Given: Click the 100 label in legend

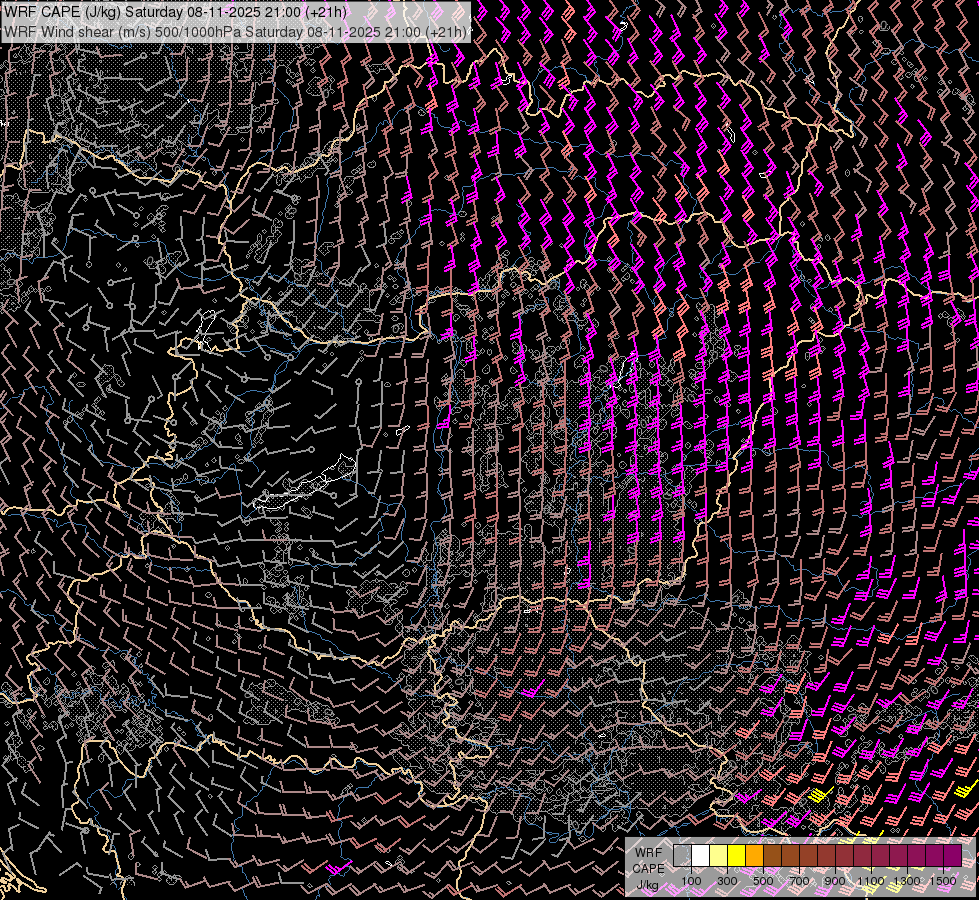Looking at the screenshot, I should (691, 881).
